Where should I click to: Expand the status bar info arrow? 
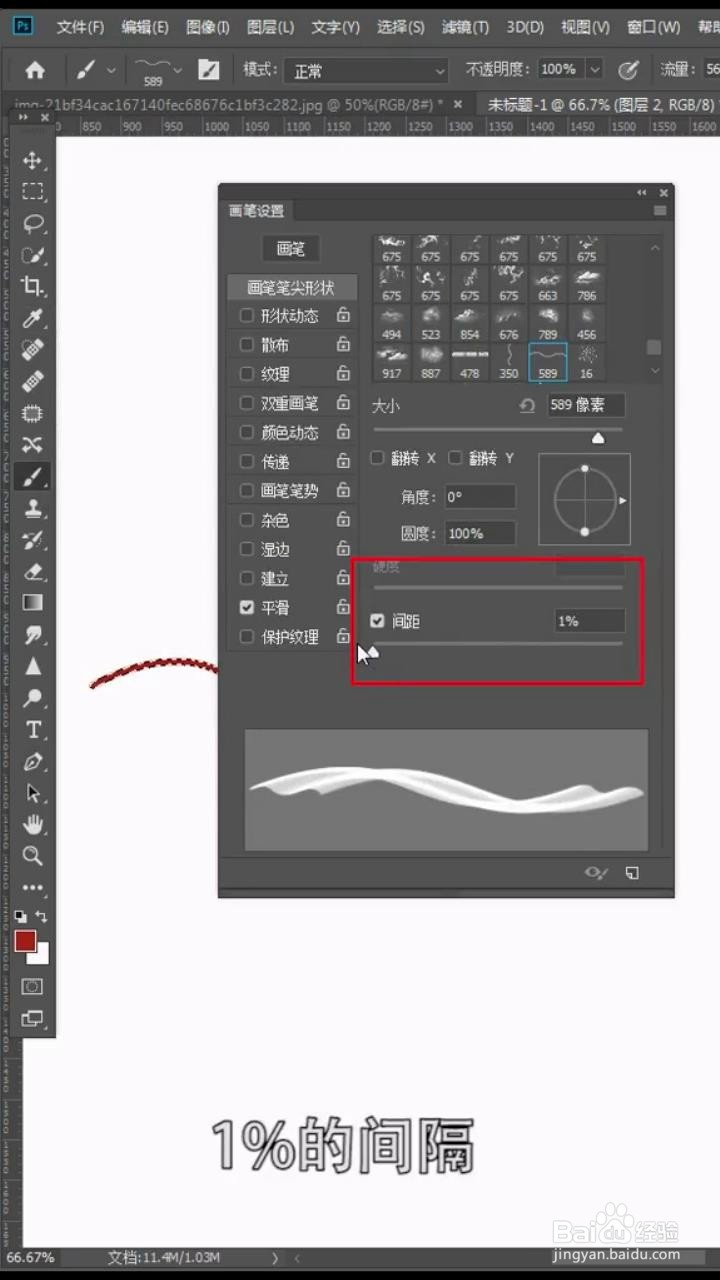pos(275,1257)
